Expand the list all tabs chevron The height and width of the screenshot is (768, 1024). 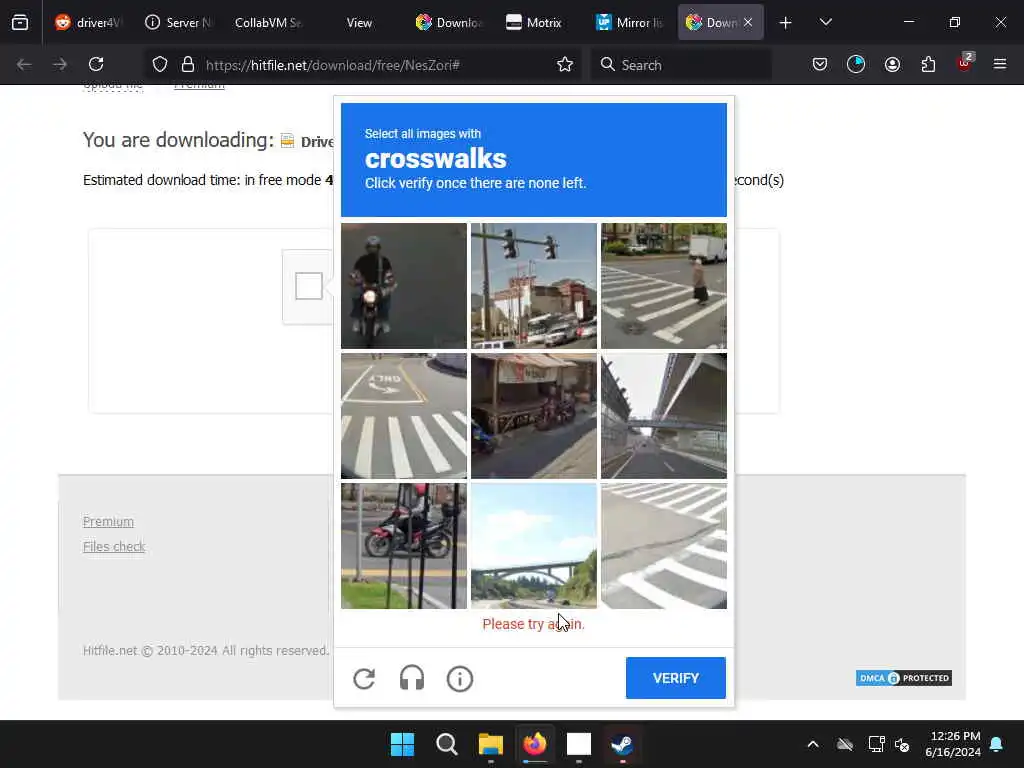point(825,22)
